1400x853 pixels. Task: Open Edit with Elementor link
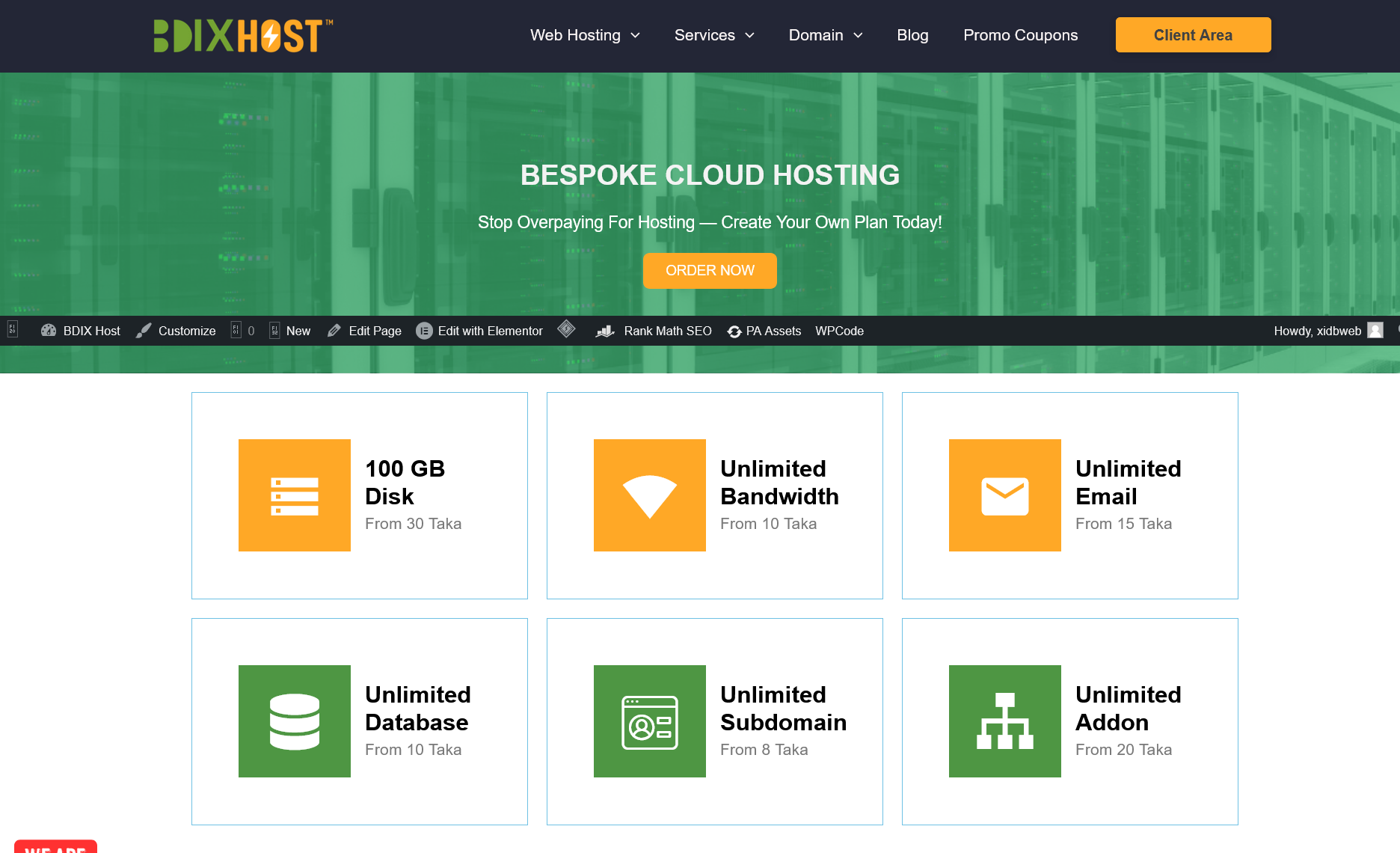pos(491,331)
